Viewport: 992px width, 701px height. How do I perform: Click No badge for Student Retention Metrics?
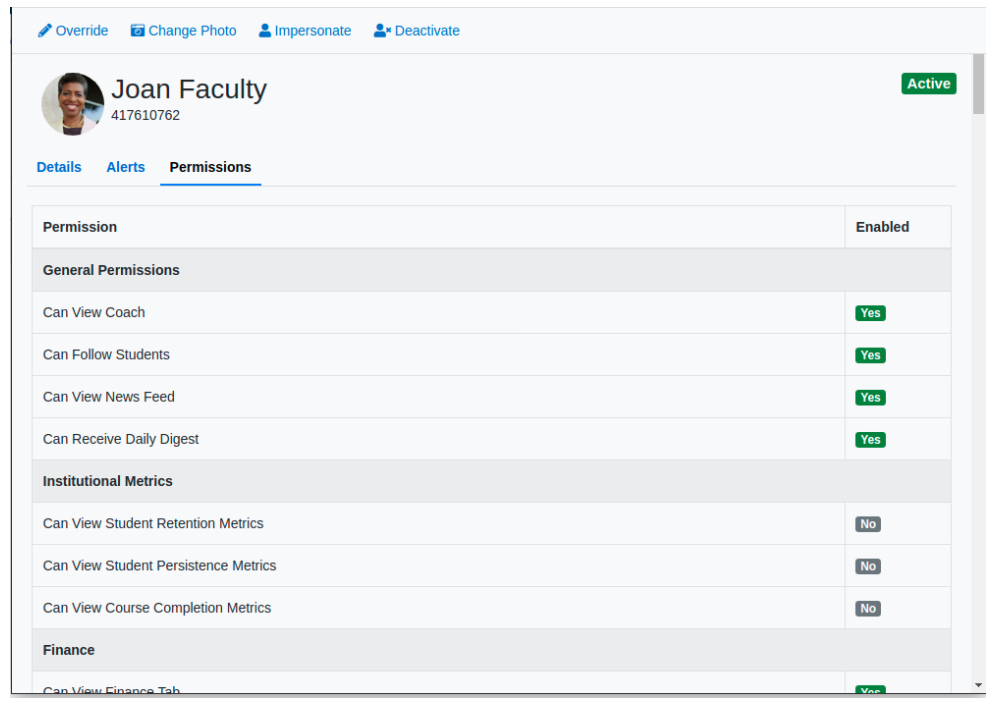867,524
